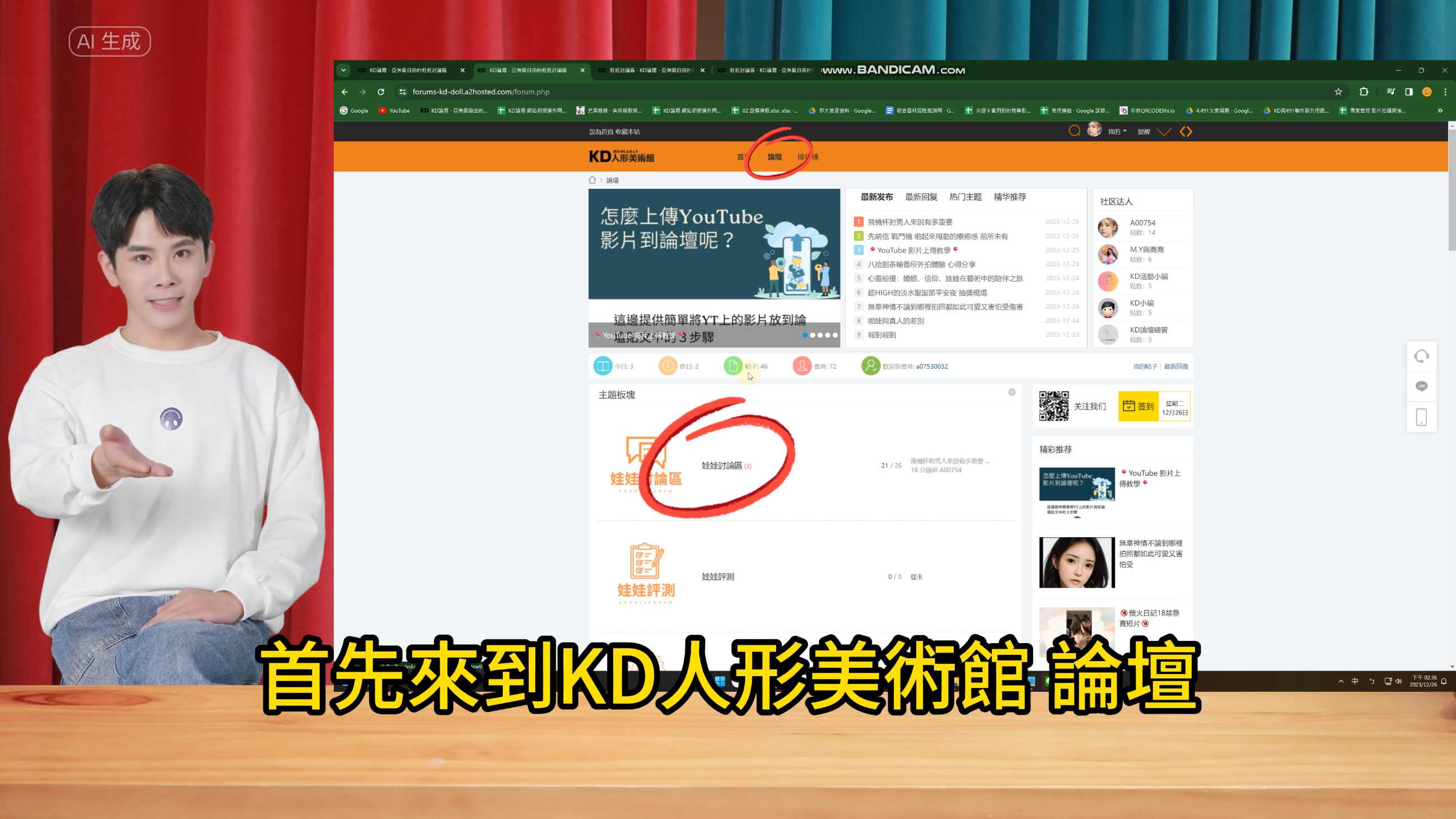The width and height of the screenshot is (1456, 819).
Task: Collapse the 主題板塊 section
Action: point(1012,392)
